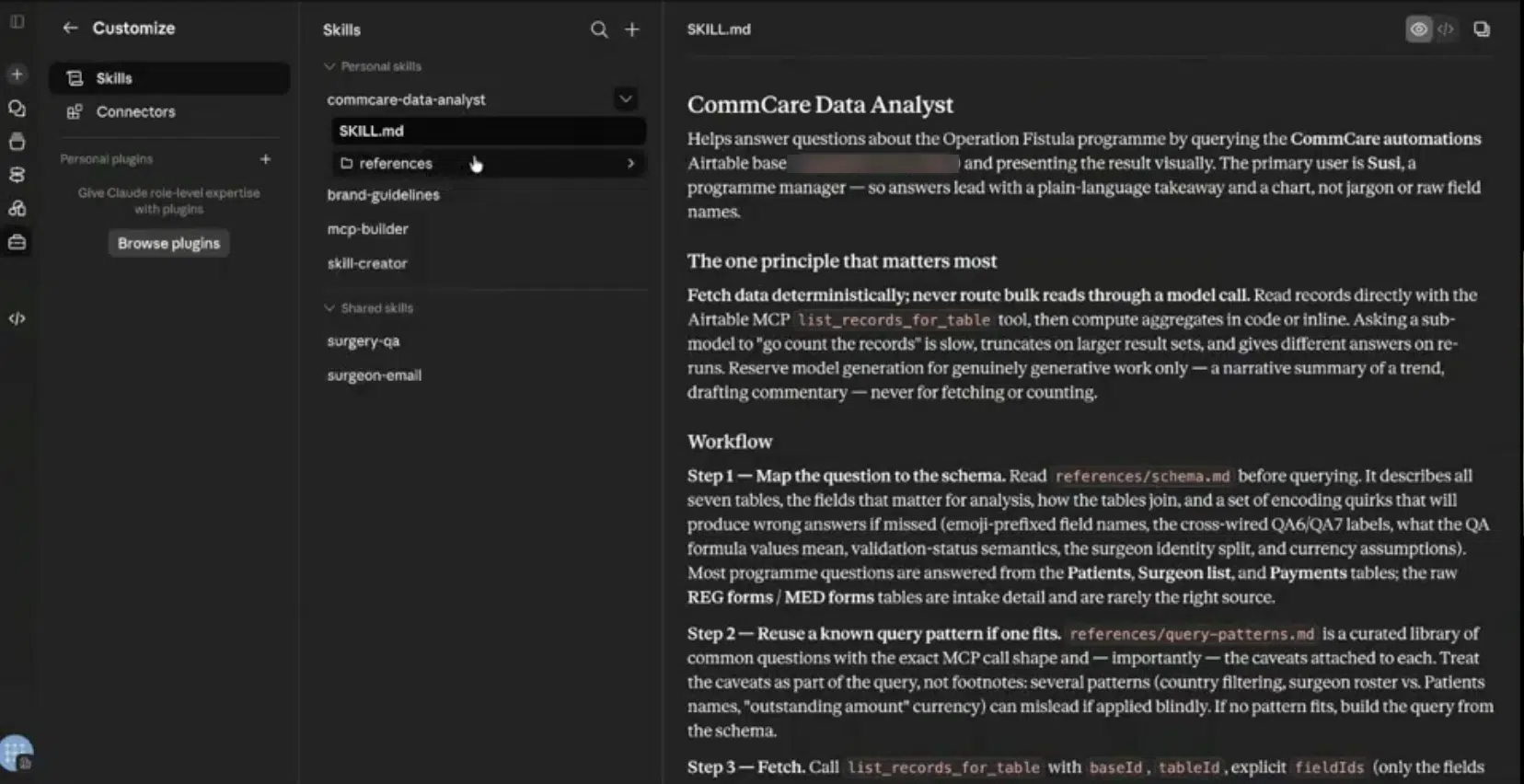Select the mcp-builder skill
1524x784 pixels.
[368, 229]
